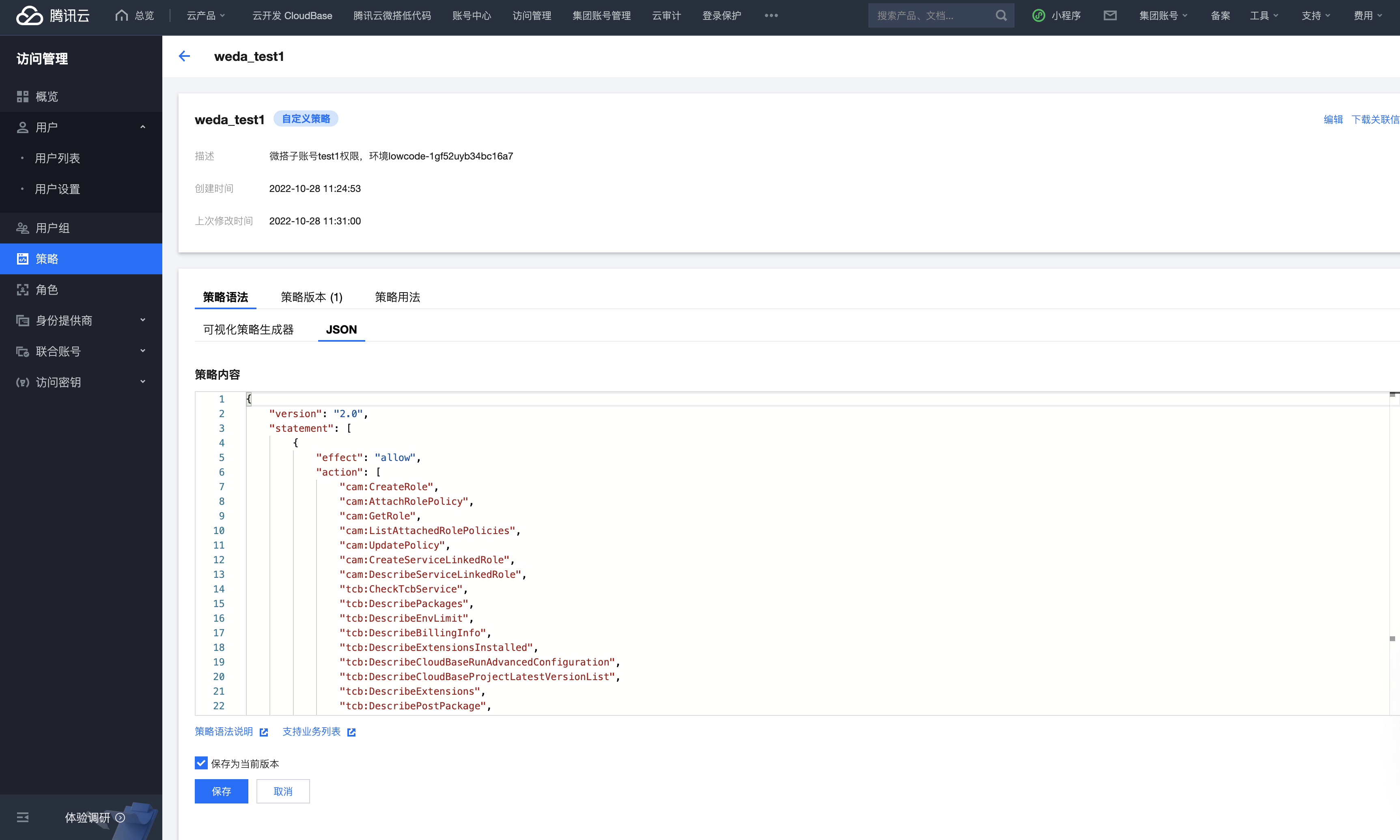Open the 总览 home icon
This screenshot has width=1400, height=840.
click(121, 15)
